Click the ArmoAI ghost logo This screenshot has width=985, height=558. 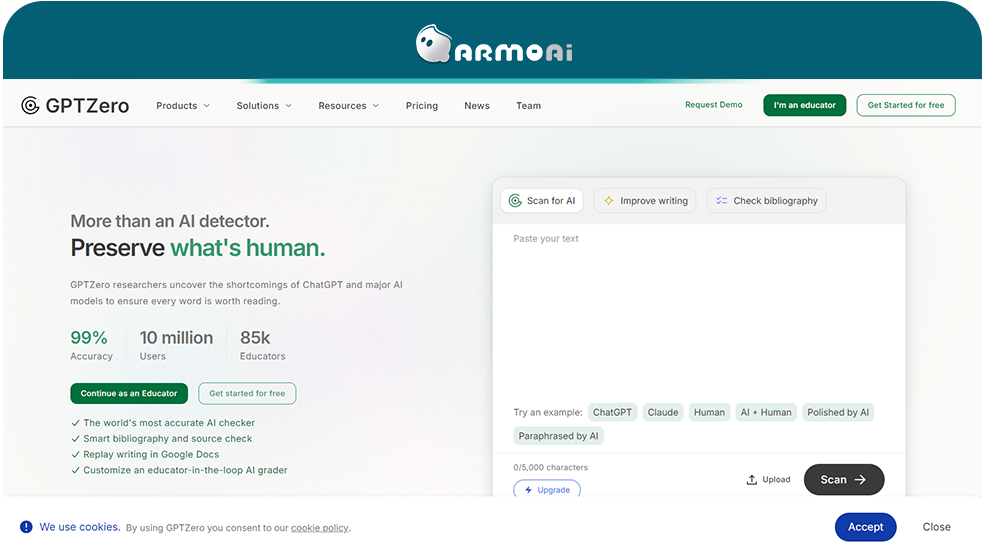click(433, 45)
